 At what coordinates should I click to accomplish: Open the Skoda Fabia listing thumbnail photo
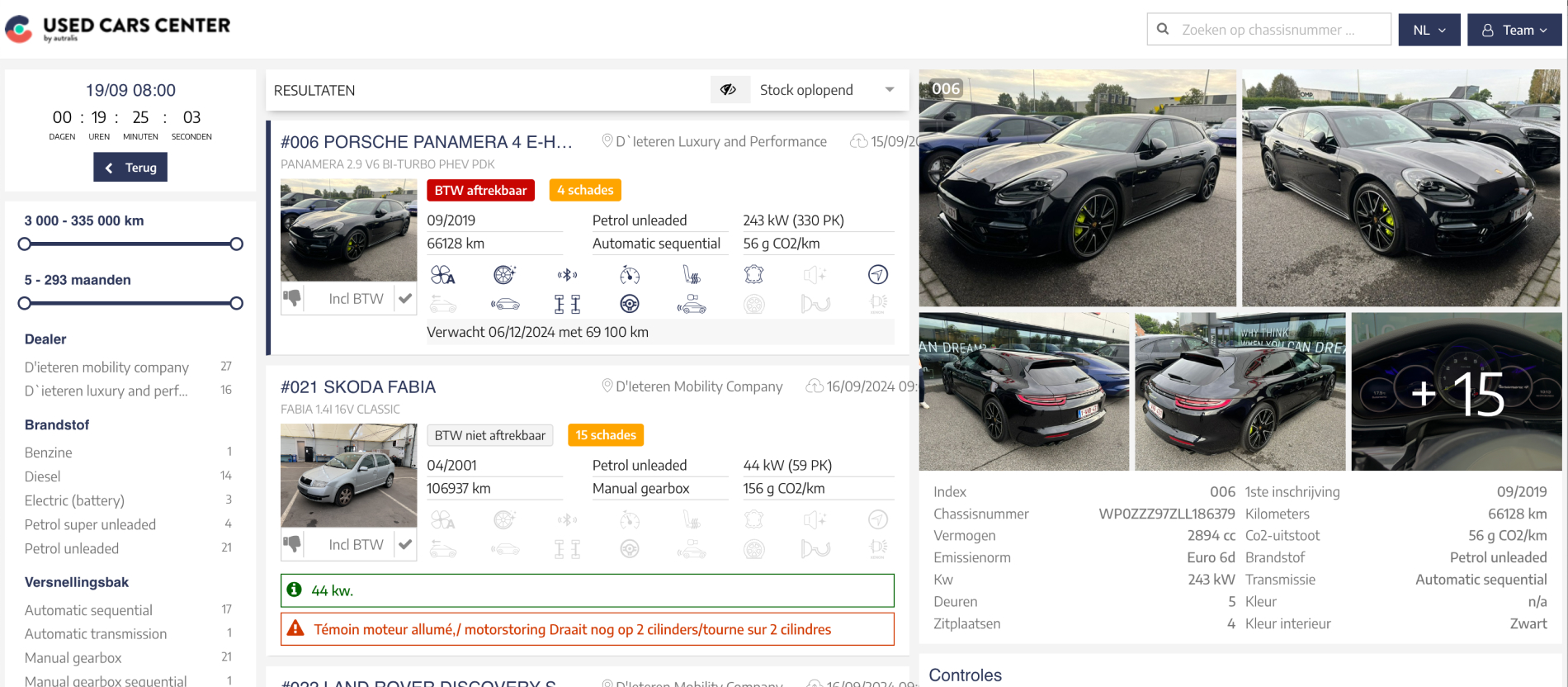tap(349, 476)
